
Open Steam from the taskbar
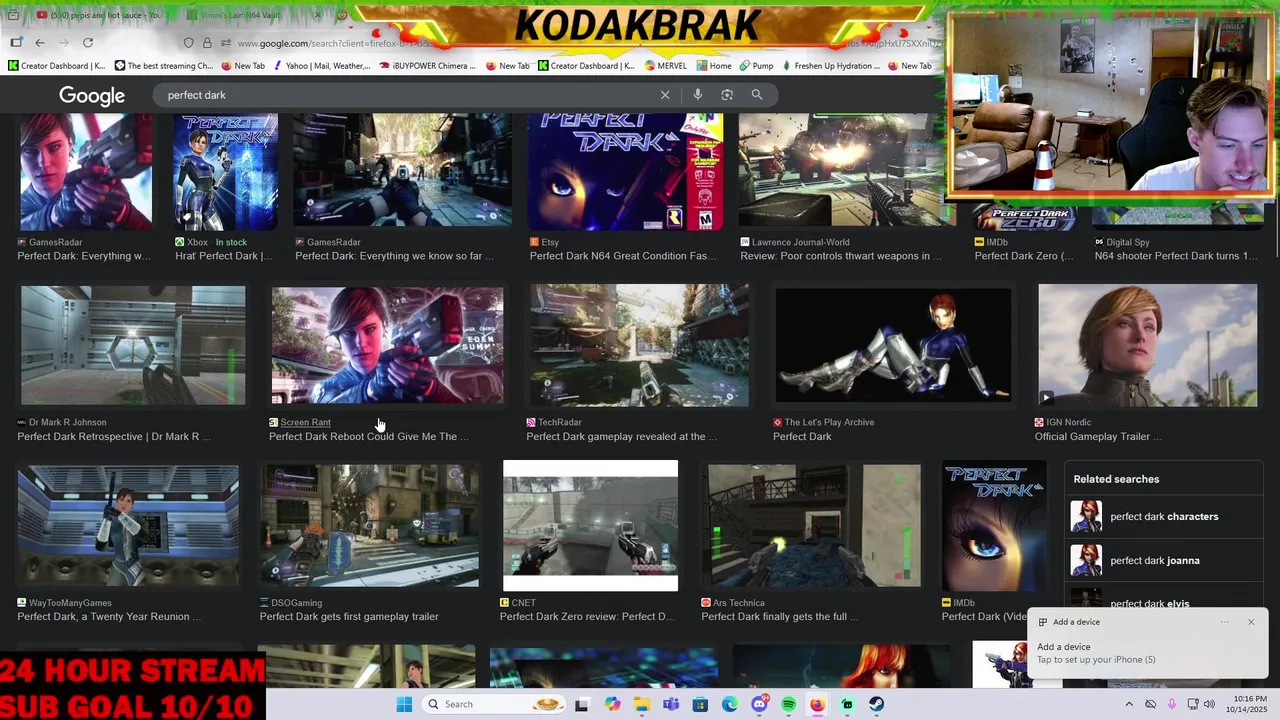(877, 704)
